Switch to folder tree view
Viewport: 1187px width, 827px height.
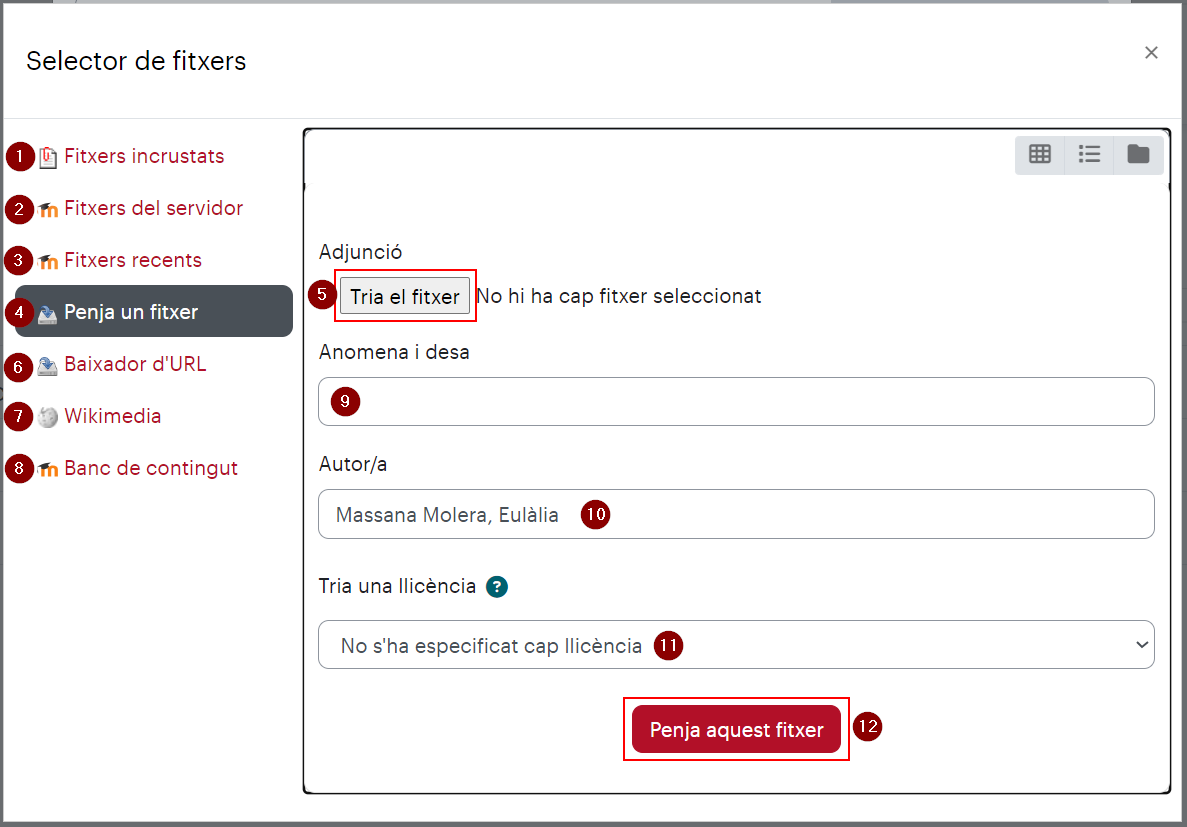(1138, 154)
